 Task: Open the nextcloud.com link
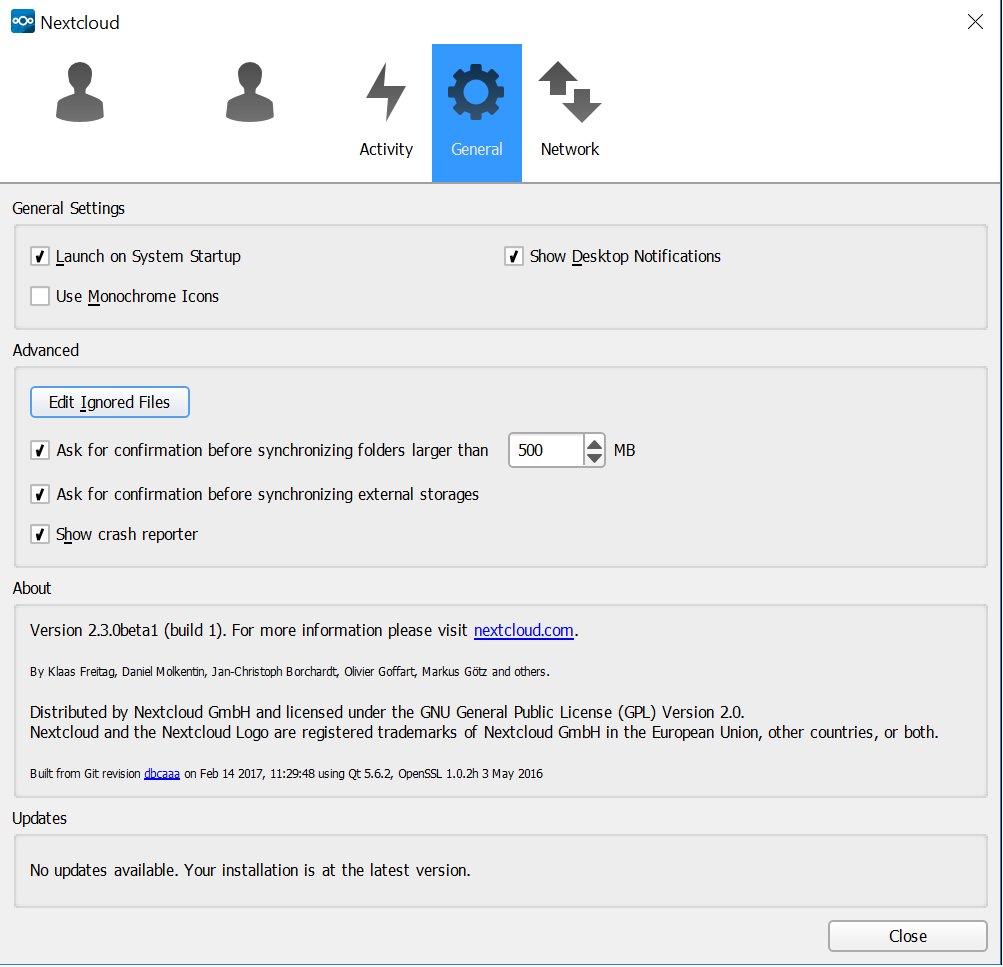tap(523, 631)
